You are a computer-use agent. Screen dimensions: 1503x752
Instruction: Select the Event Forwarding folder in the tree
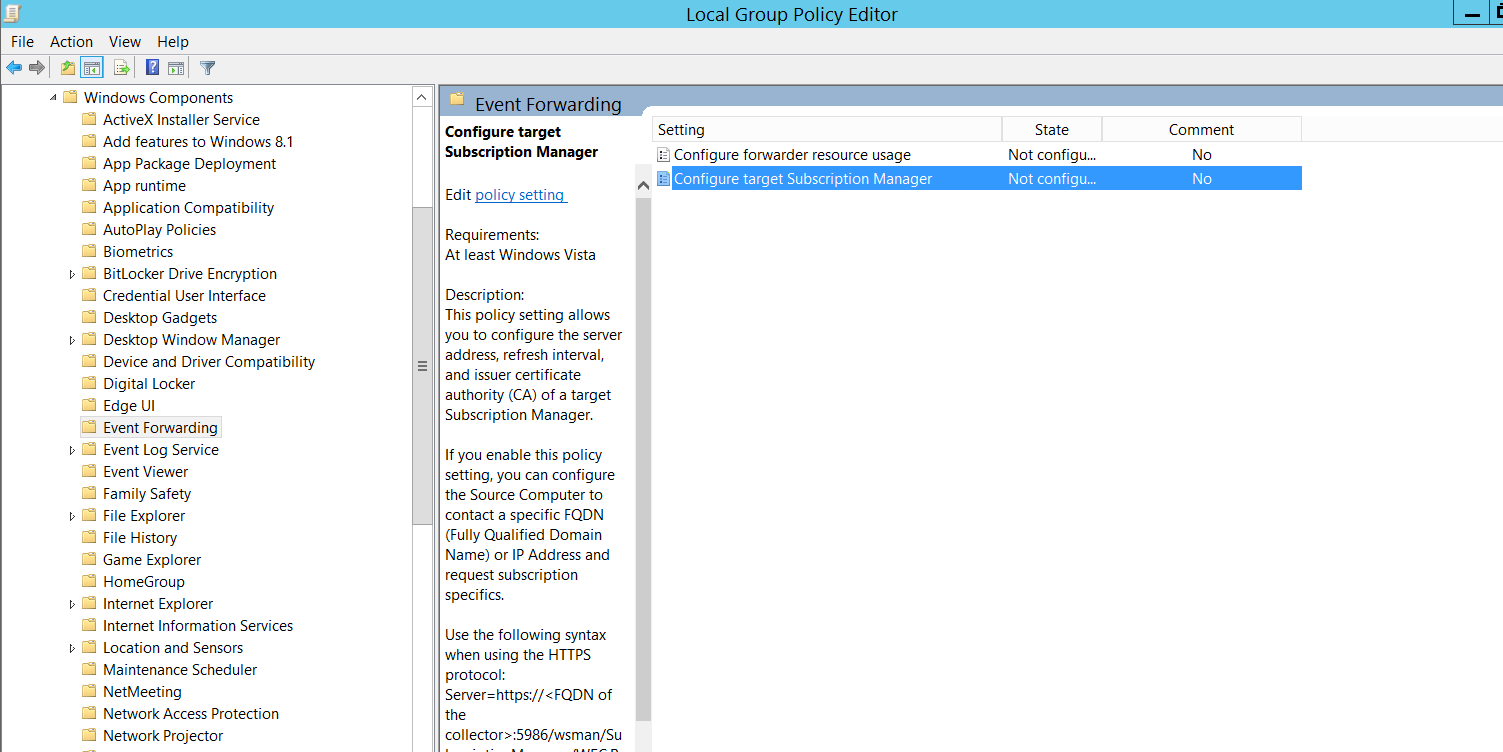click(161, 427)
